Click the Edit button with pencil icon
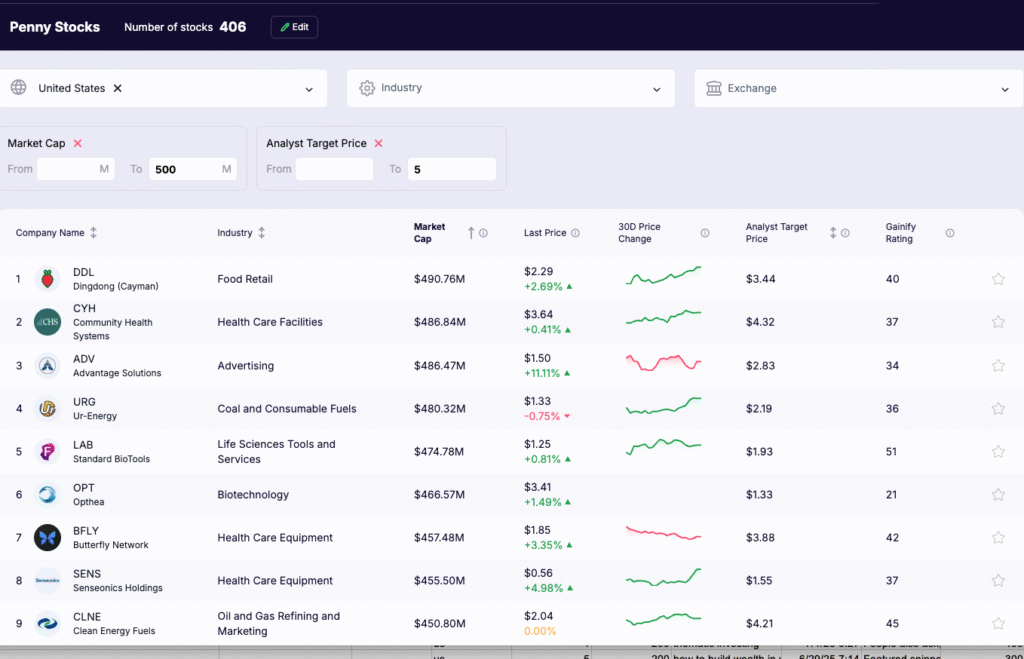 coord(294,27)
